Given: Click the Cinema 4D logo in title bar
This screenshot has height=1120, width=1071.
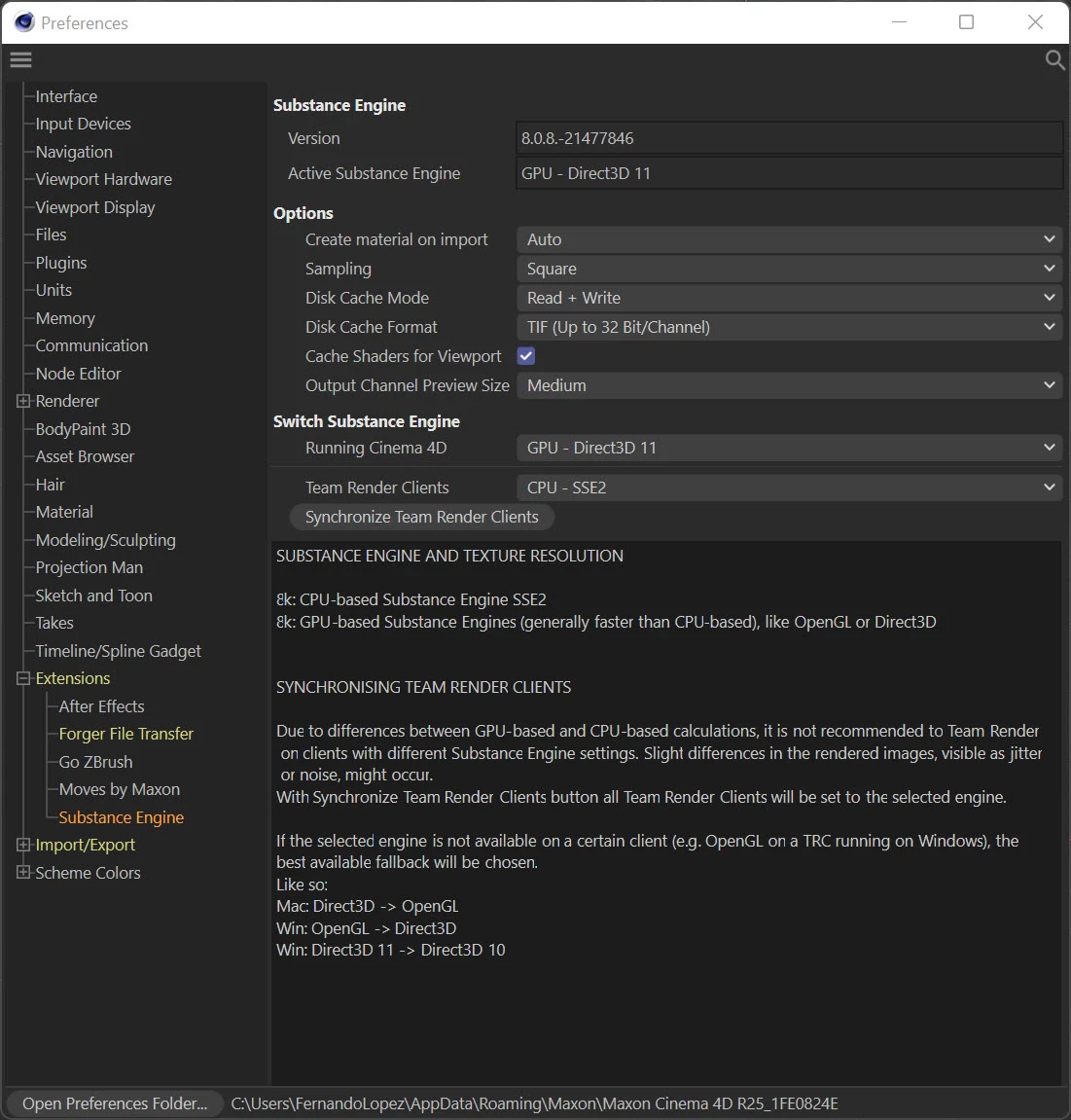Looking at the screenshot, I should [x=24, y=22].
